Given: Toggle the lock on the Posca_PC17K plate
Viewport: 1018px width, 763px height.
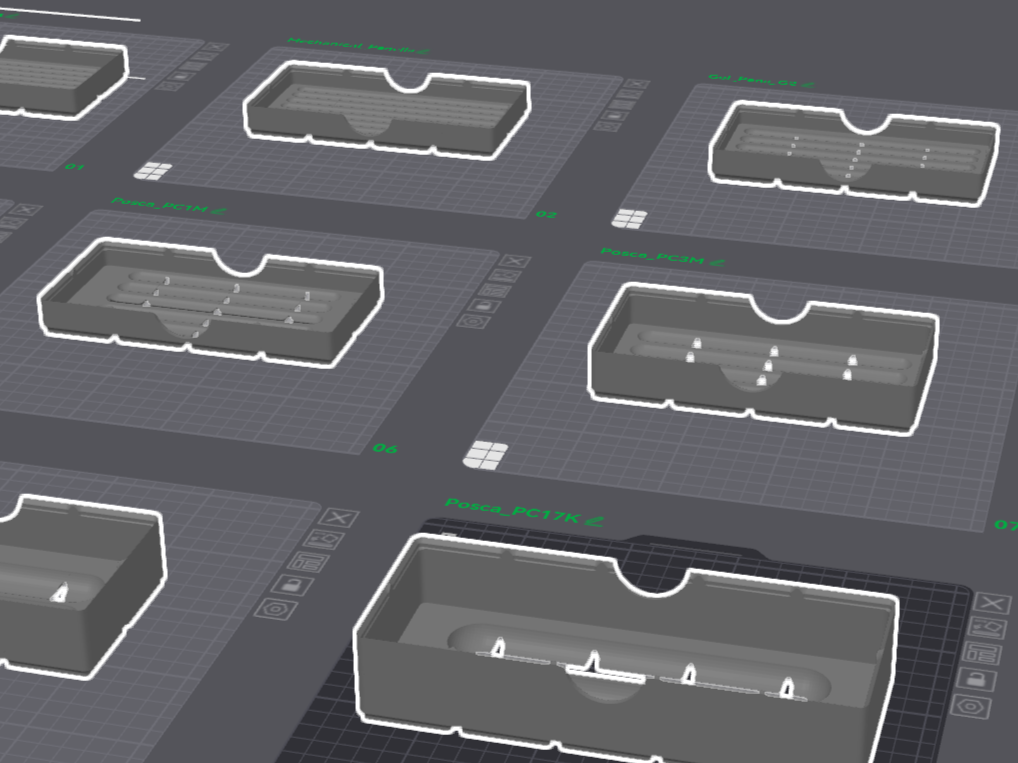Looking at the screenshot, I should pyautogui.click(x=976, y=679).
